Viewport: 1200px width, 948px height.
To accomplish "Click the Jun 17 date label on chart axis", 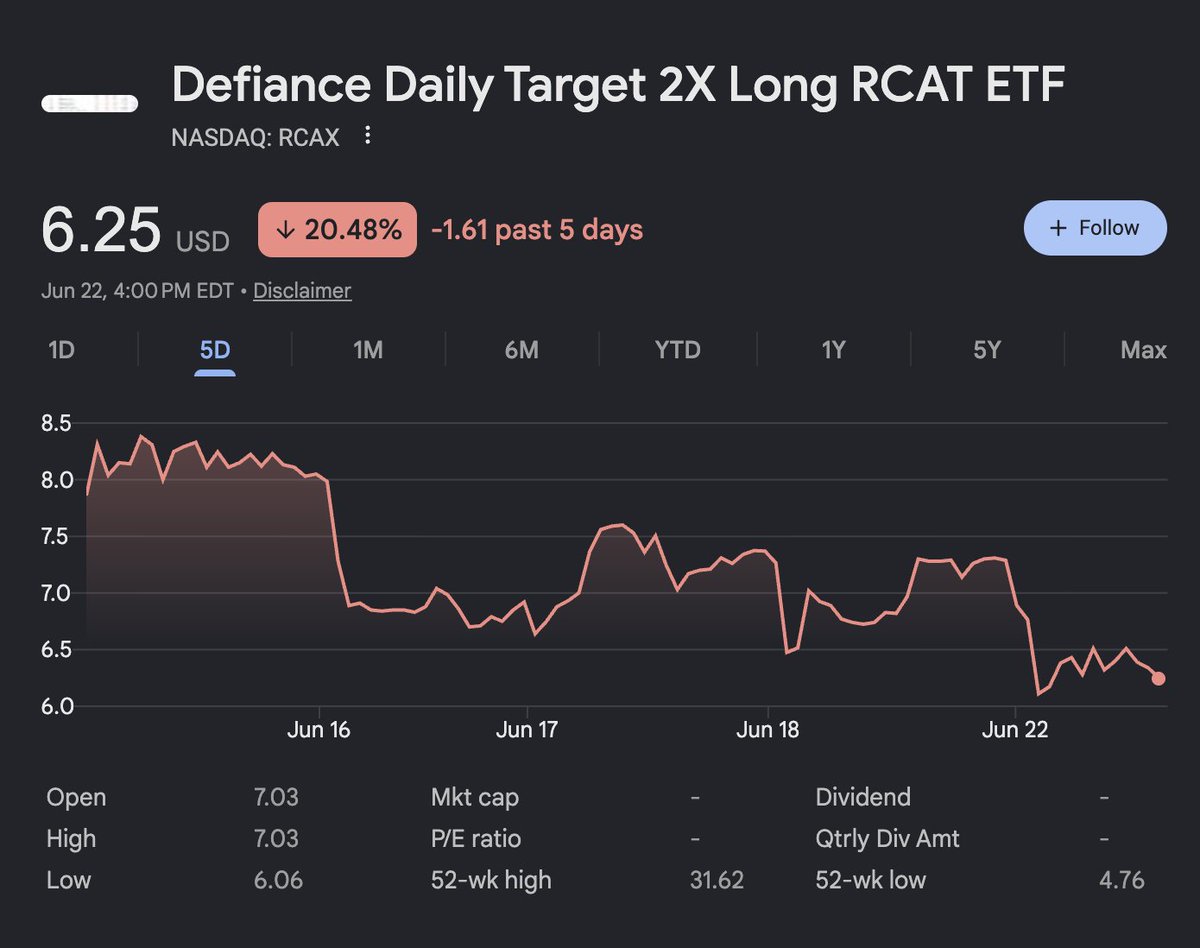I will [526, 730].
